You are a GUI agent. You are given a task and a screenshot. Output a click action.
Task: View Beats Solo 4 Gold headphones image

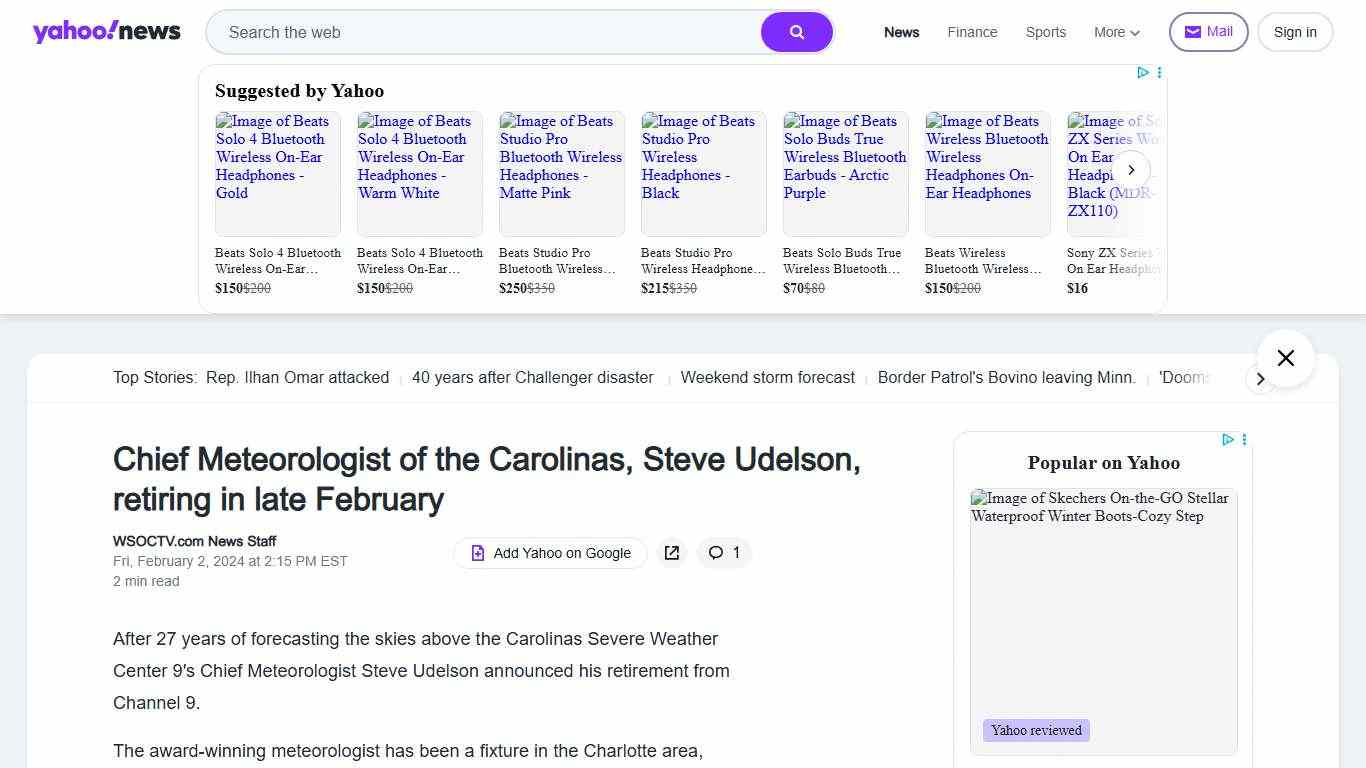point(277,173)
